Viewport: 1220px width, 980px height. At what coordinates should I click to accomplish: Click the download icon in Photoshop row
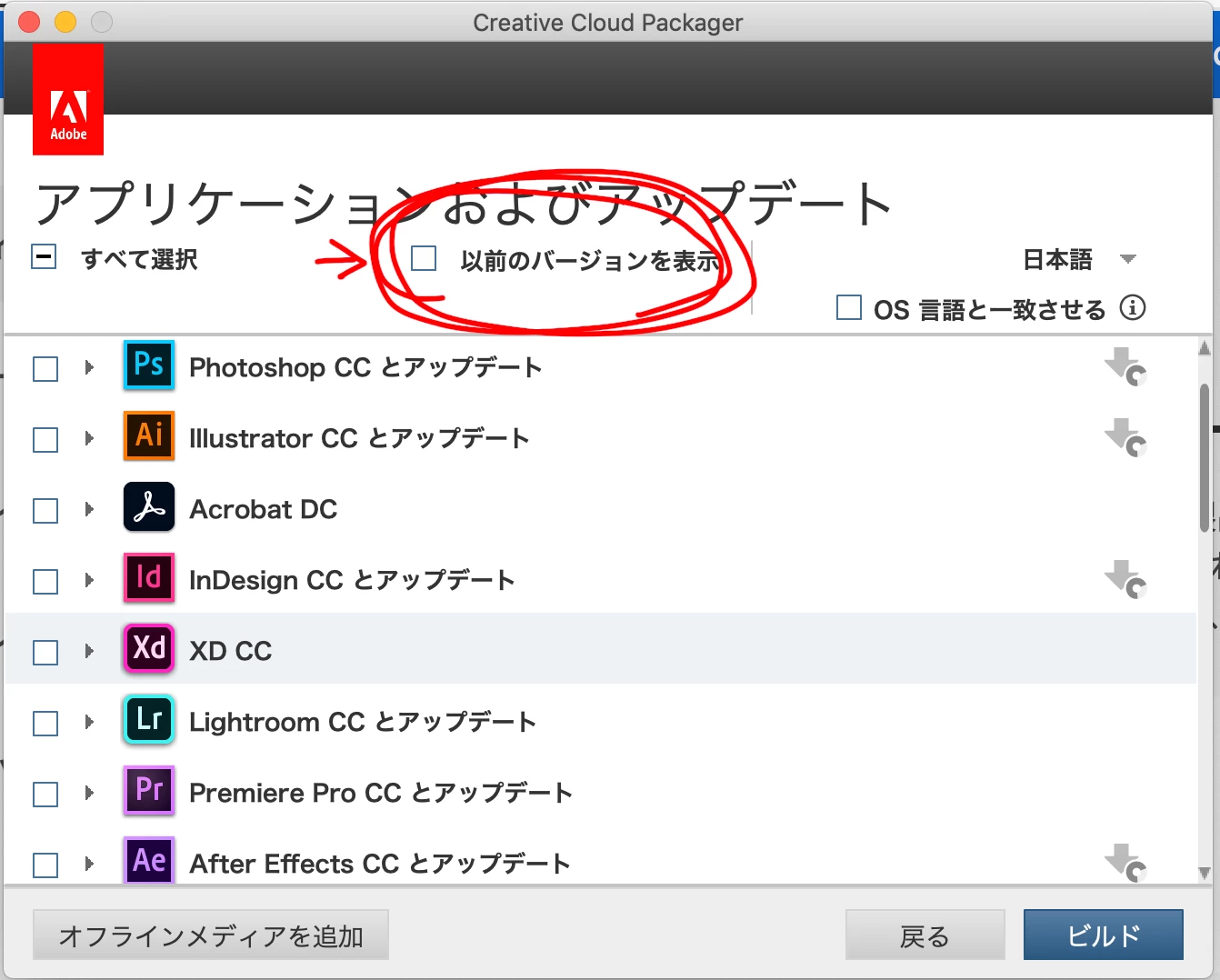point(1125,367)
